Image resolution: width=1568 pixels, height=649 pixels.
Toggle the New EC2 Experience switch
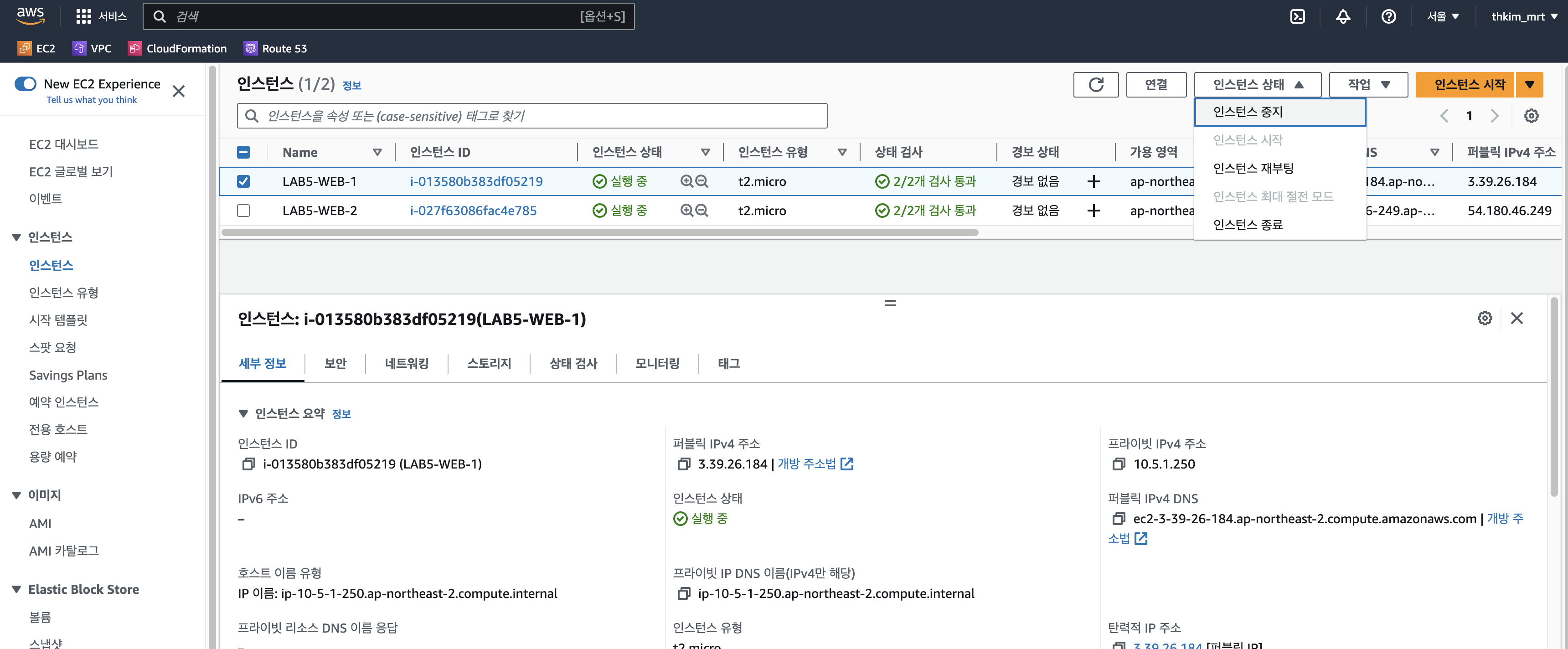26,84
